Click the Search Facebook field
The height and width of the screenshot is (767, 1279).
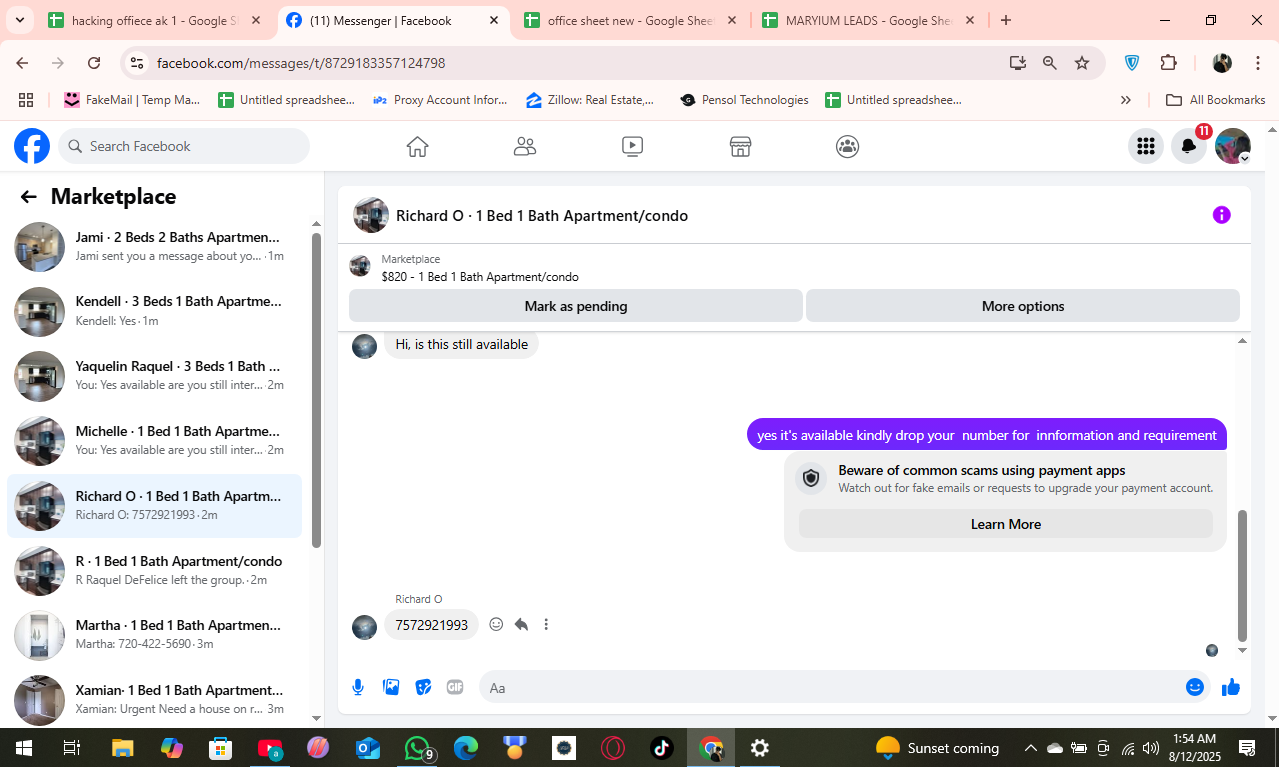[184, 146]
